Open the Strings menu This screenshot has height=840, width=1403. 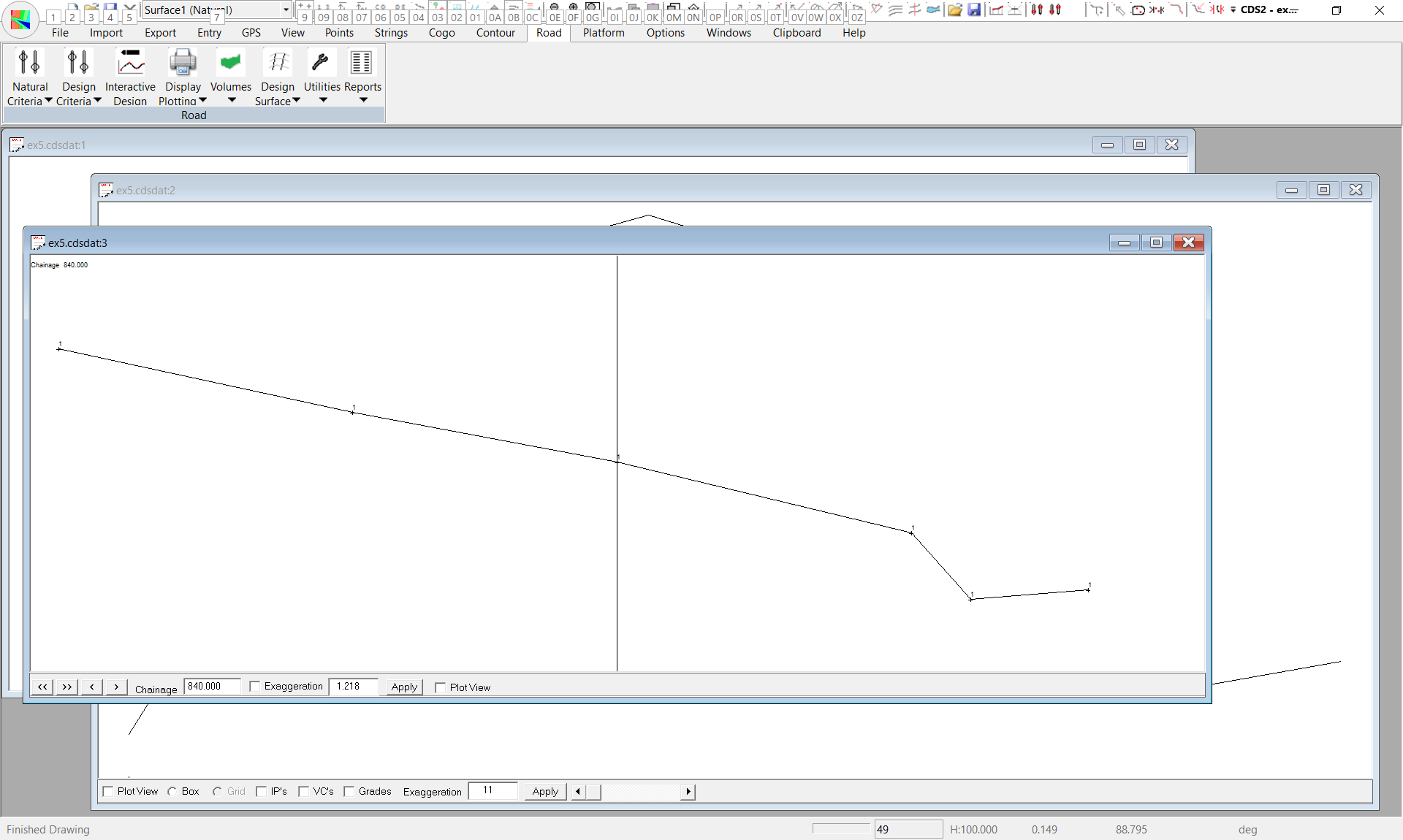pos(391,33)
